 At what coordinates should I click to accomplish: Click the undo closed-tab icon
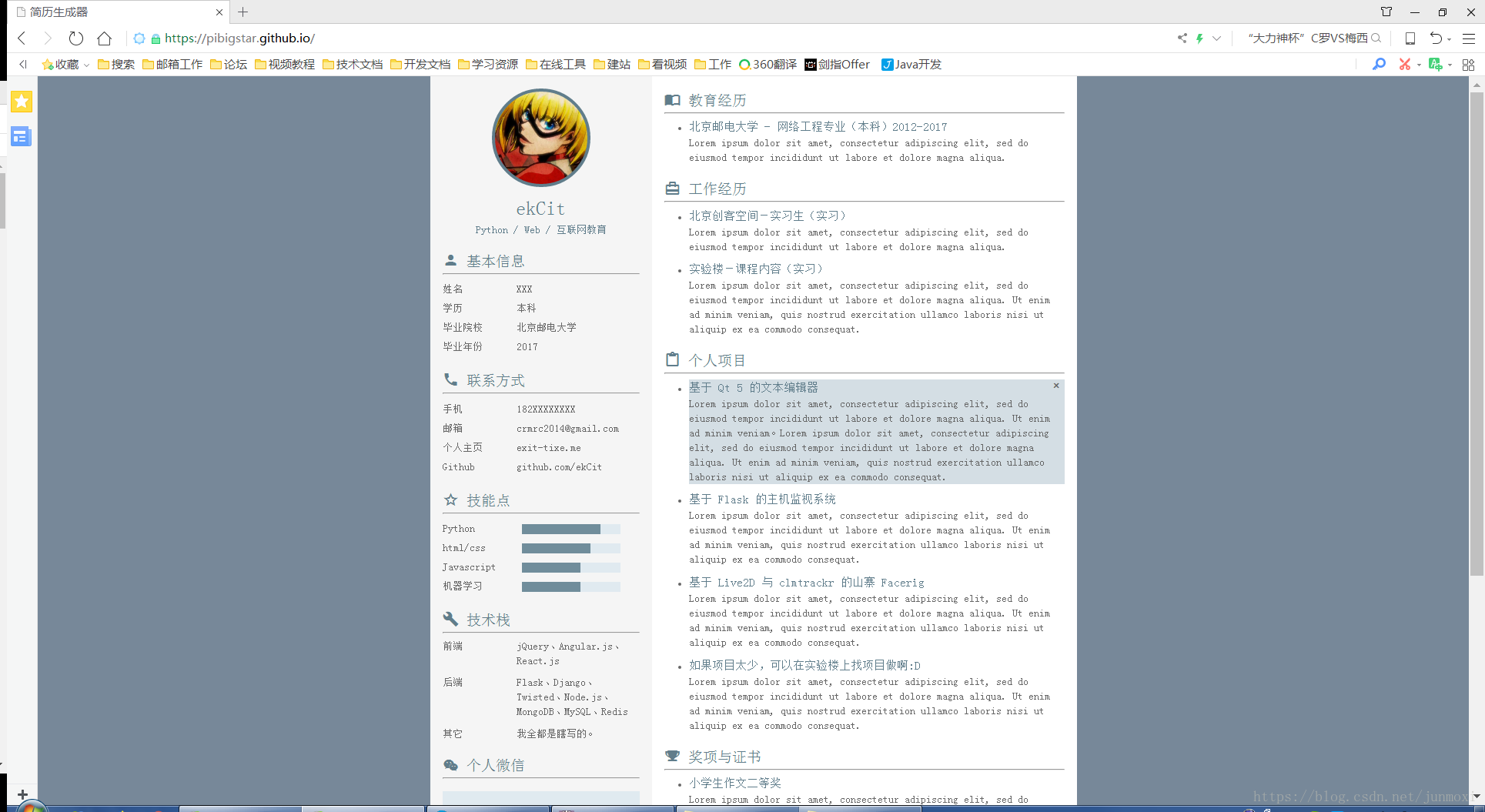1436,38
